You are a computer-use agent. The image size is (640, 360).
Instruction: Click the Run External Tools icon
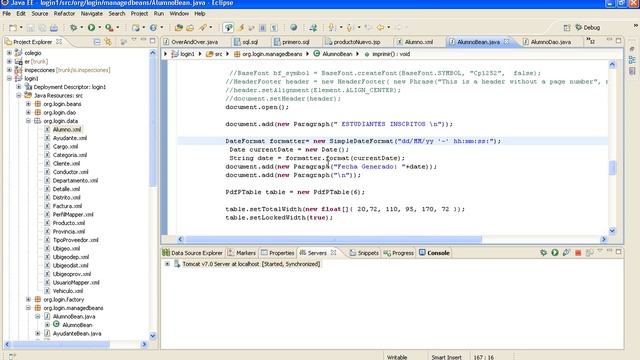coord(109,28)
